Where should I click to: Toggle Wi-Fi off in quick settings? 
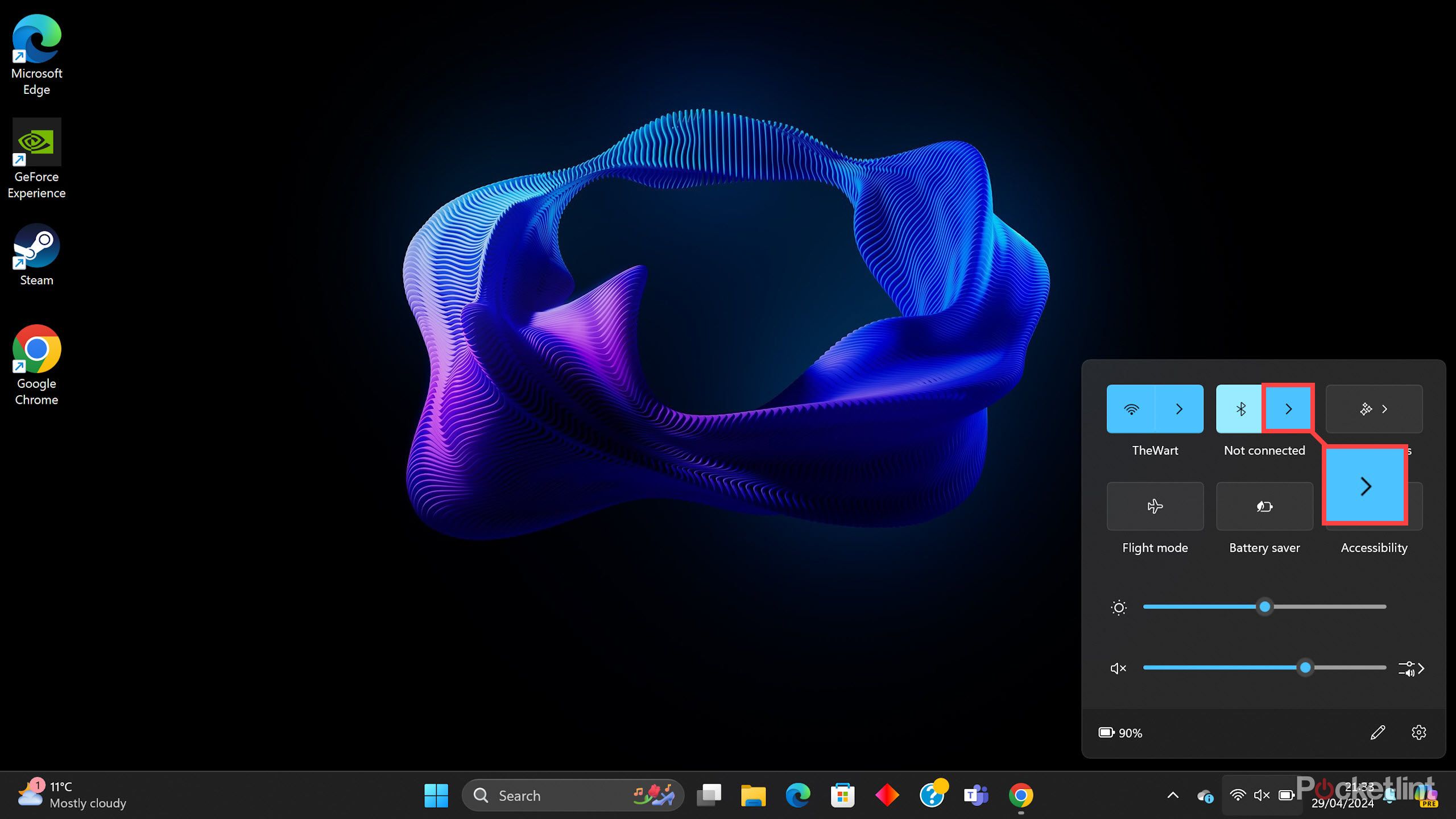tap(1131, 409)
